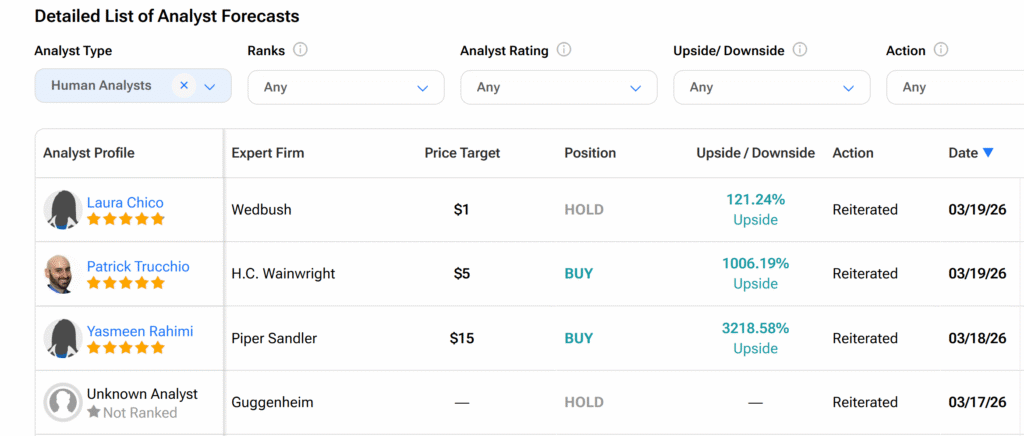1024x436 pixels.
Task: Click the Unknown Analyst avatar icon
Action: (x=62, y=402)
